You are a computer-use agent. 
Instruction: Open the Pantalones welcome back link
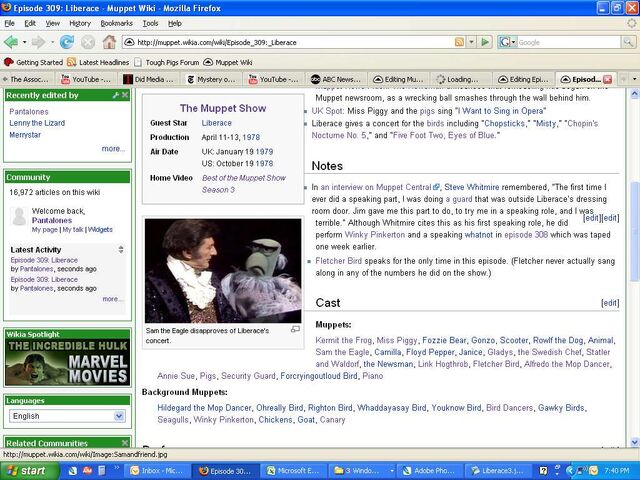[x=52, y=220]
